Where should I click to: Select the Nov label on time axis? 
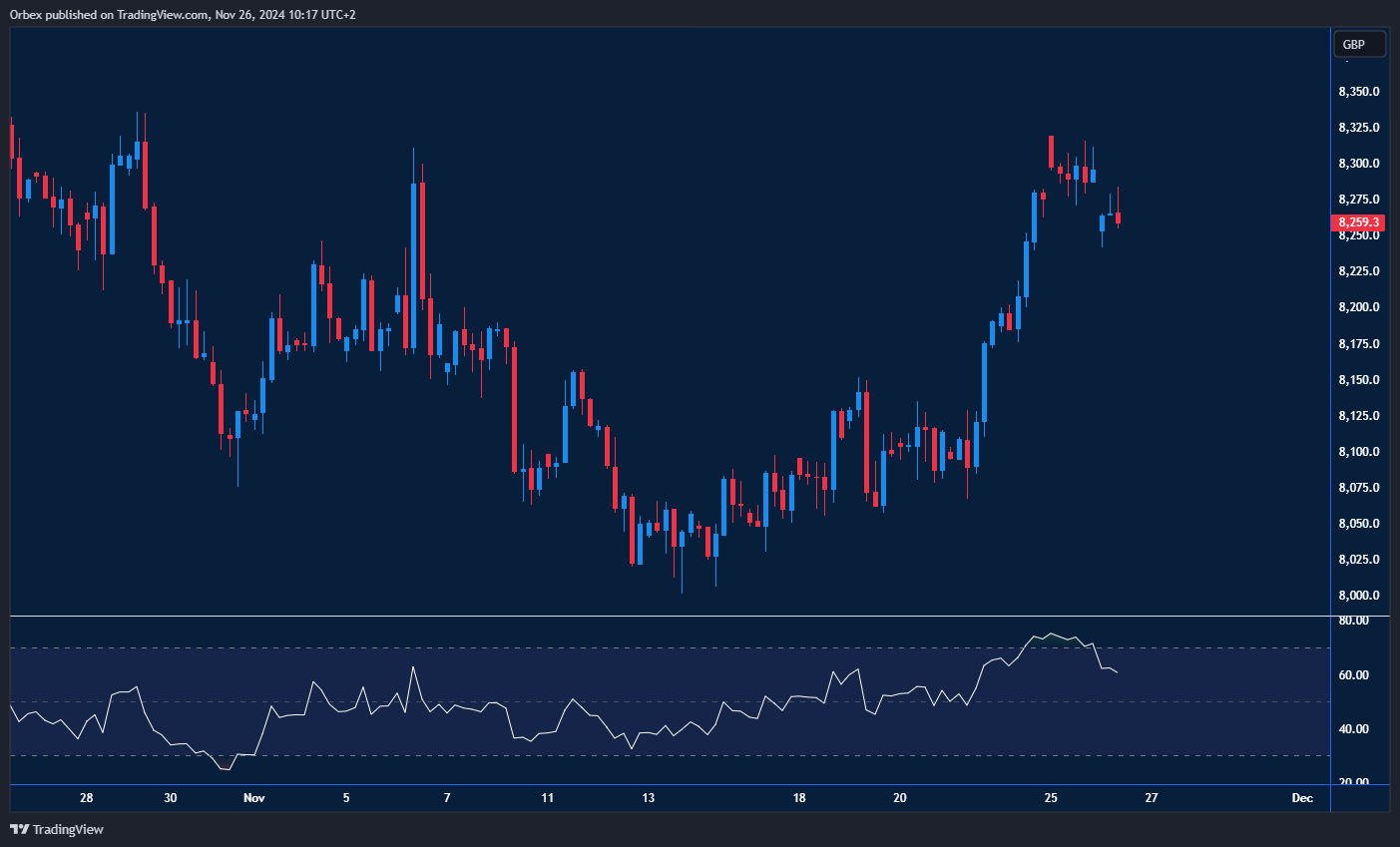(254, 798)
